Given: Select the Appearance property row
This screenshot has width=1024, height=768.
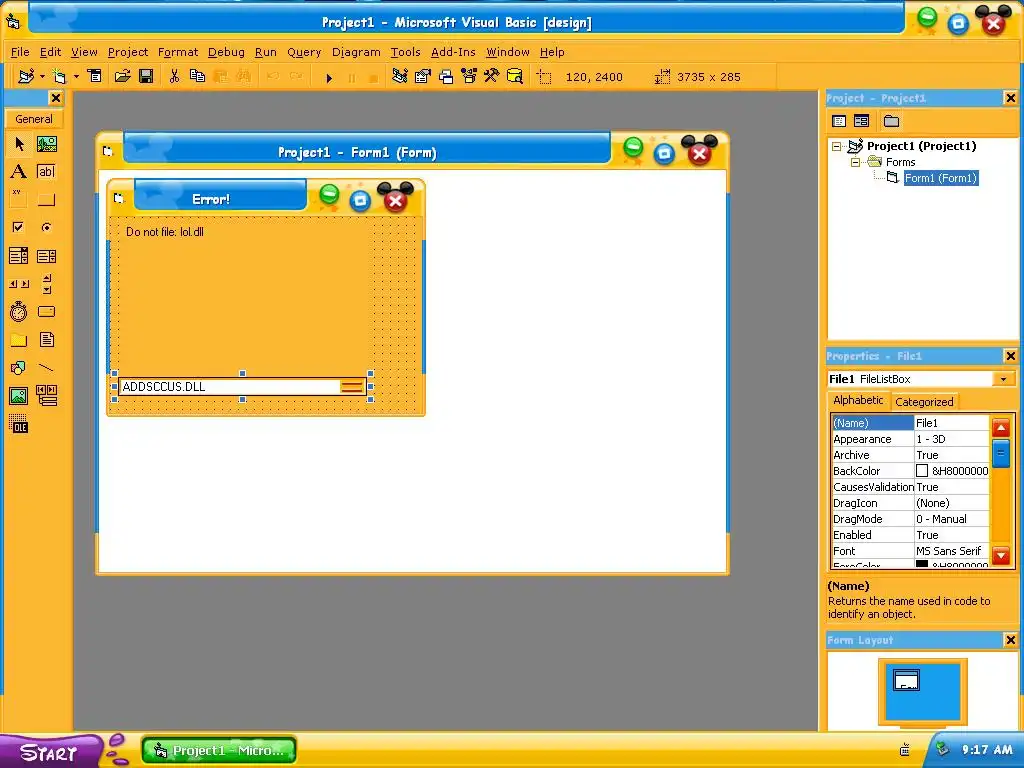Looking at the screenshot, I should (x=910, y=439).
